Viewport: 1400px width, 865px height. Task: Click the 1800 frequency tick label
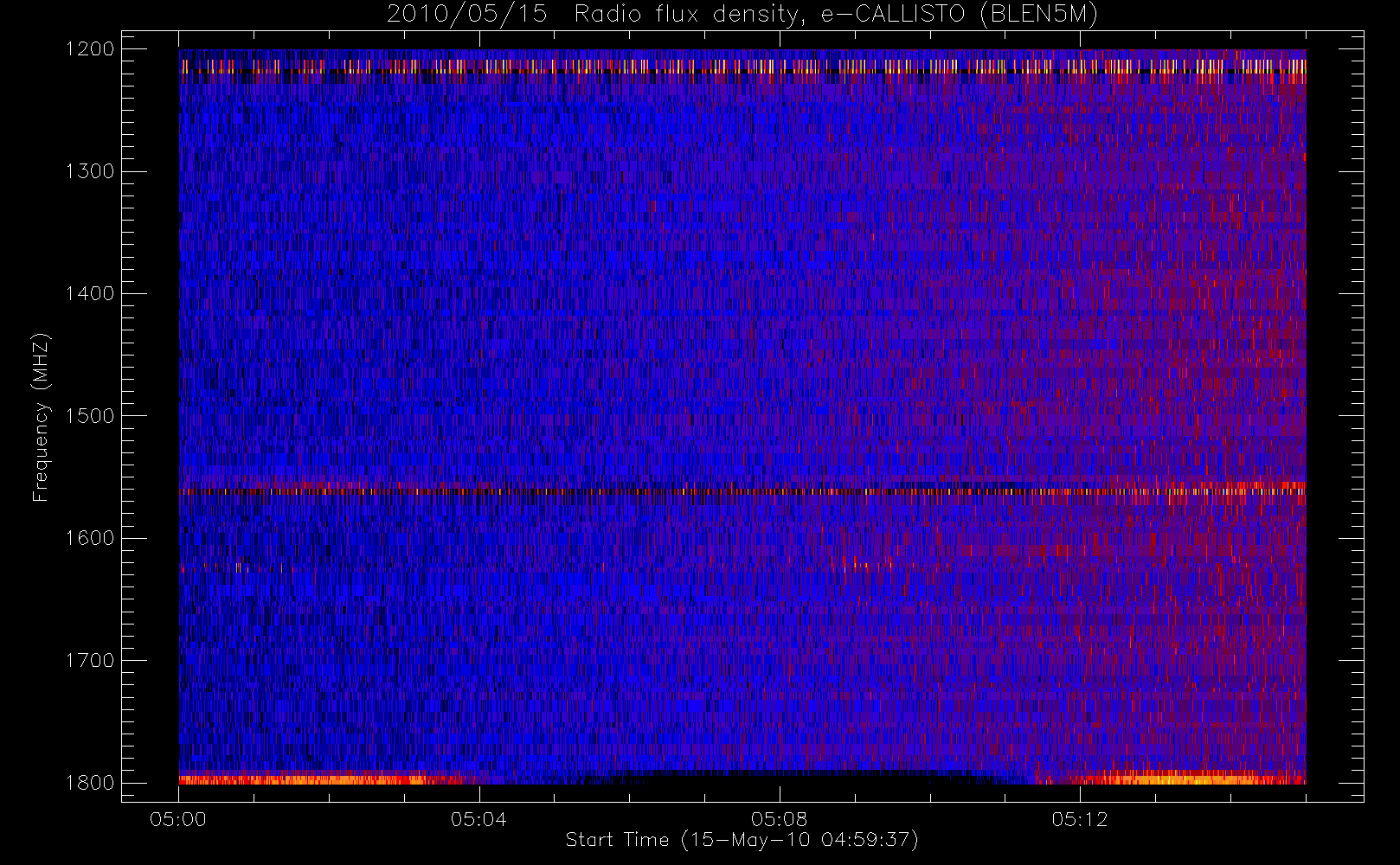(x=90, y=783)
